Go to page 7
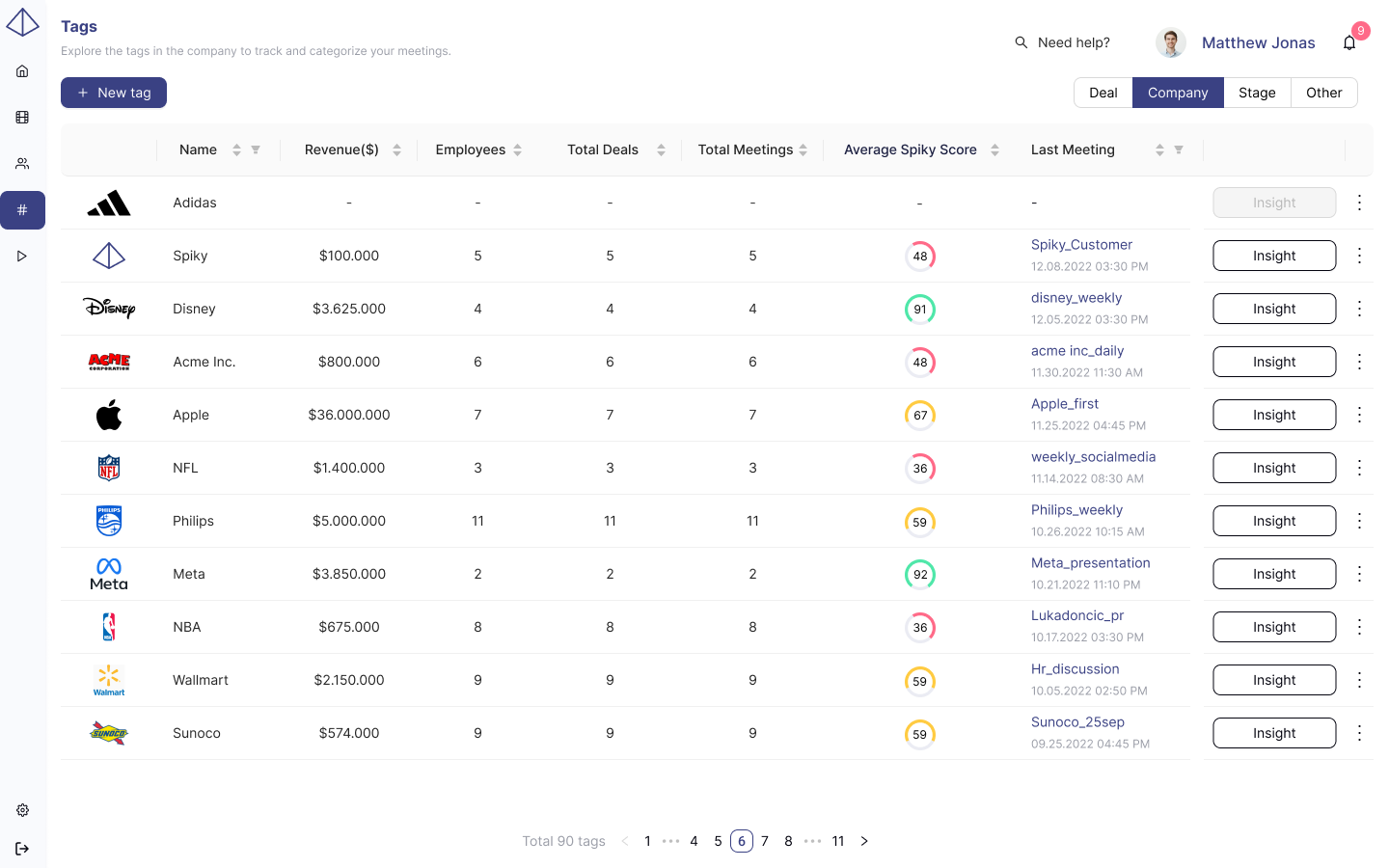 [x=765, y=841]
